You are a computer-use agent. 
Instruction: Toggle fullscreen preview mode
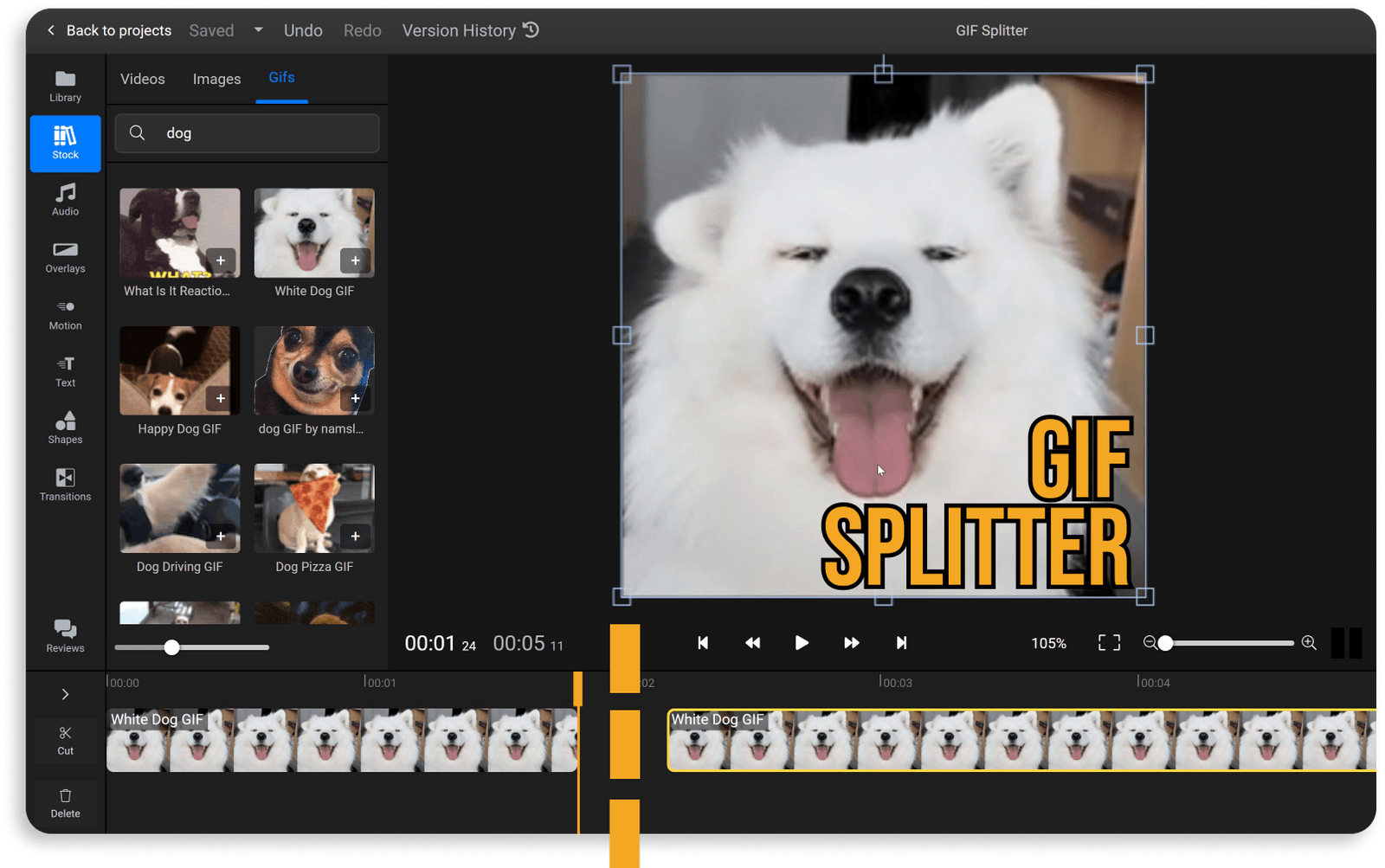click(x=1109, y=643)
